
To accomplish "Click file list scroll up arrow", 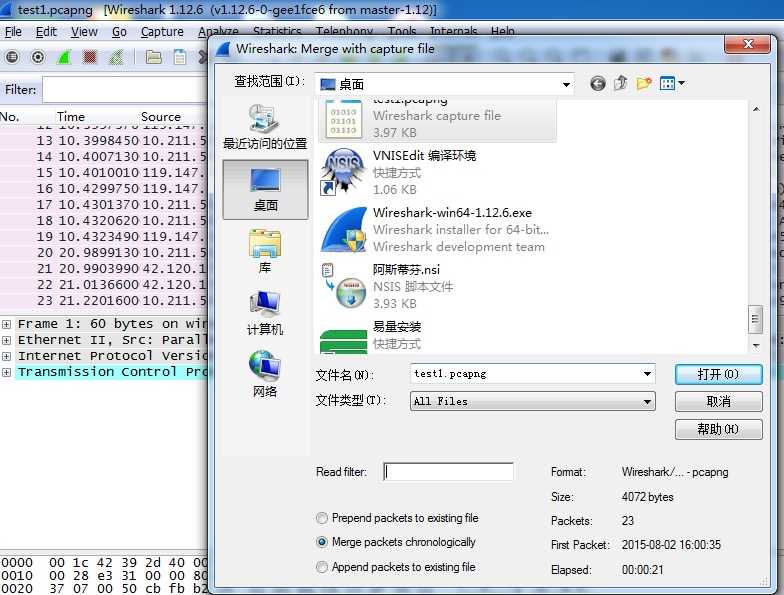I will pyautogui.click(x=756, y=108).
